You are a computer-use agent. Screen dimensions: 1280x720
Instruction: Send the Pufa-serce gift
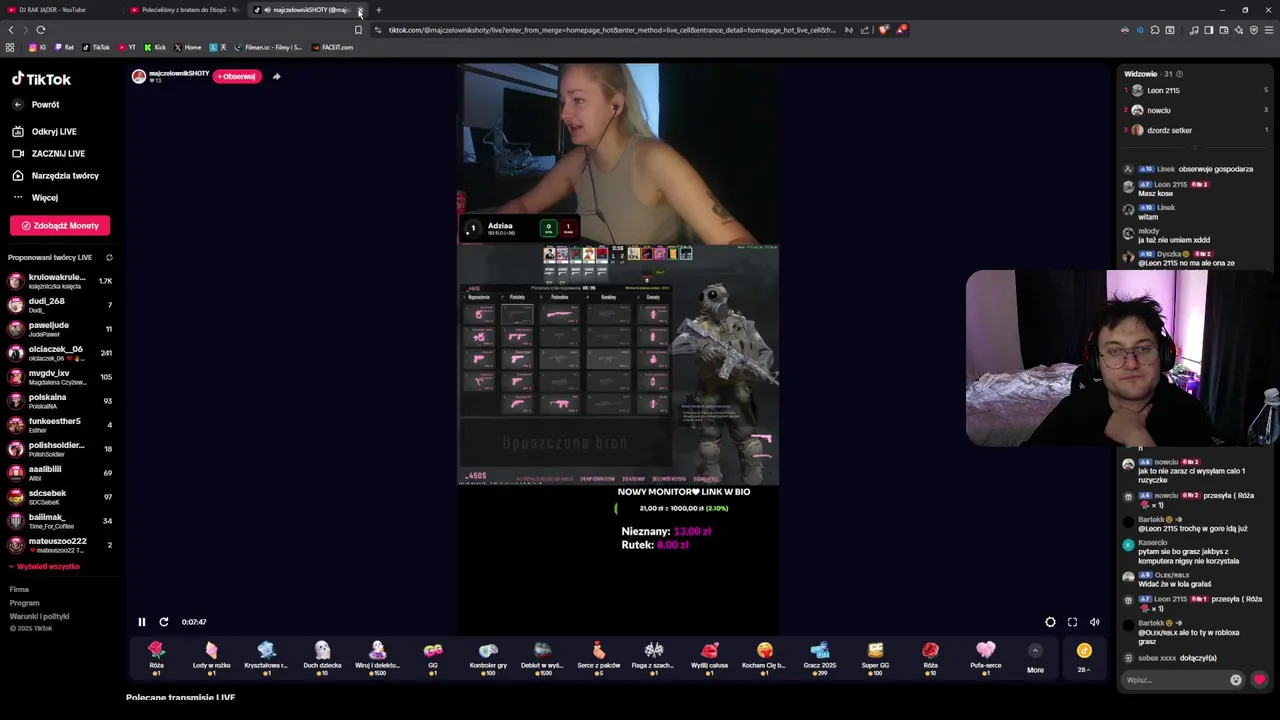[x=985, y=658]
